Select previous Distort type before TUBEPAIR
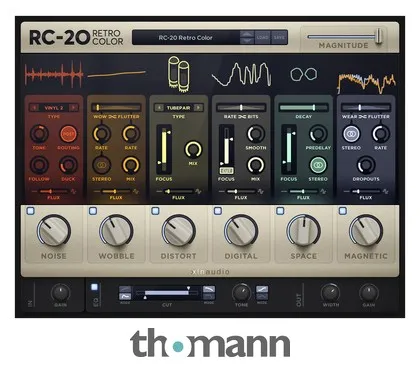Viewport: 420px width, 367px height. click(x=159, y=108)
